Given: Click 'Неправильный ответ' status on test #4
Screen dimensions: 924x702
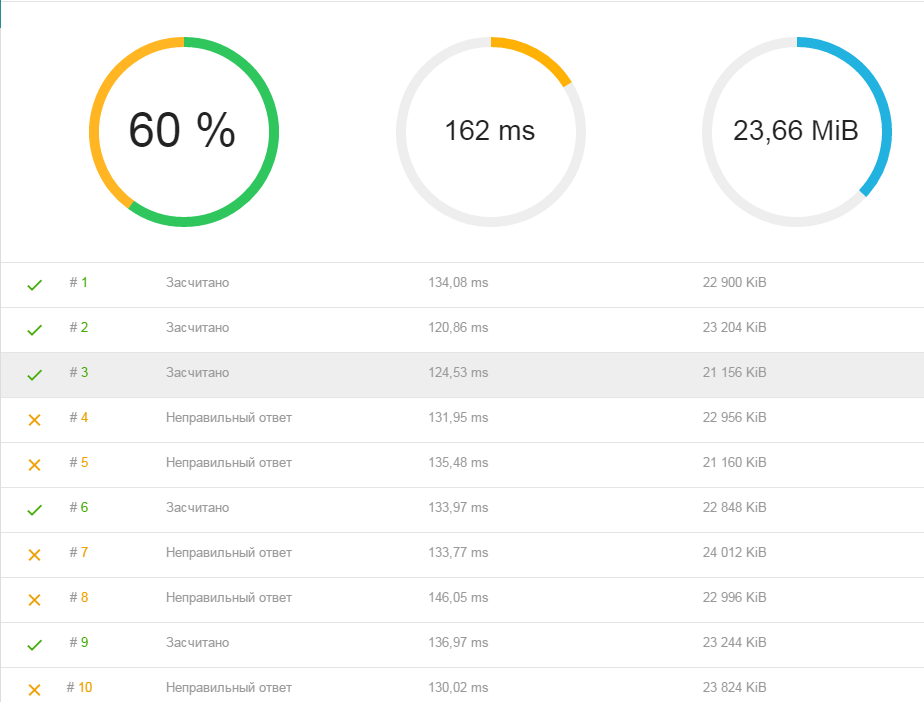Looking at the screenshot, I should click(229, 417).
